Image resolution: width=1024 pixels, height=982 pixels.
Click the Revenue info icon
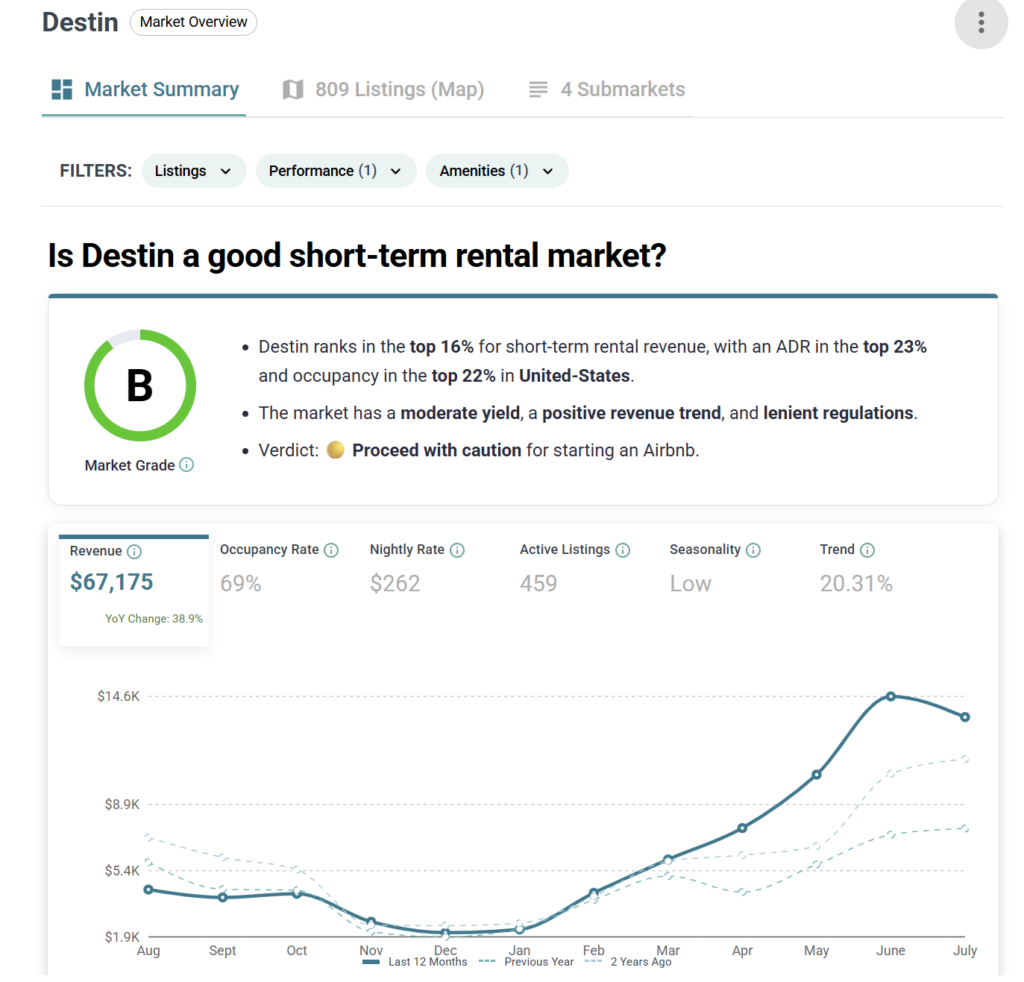pos(135,551)
